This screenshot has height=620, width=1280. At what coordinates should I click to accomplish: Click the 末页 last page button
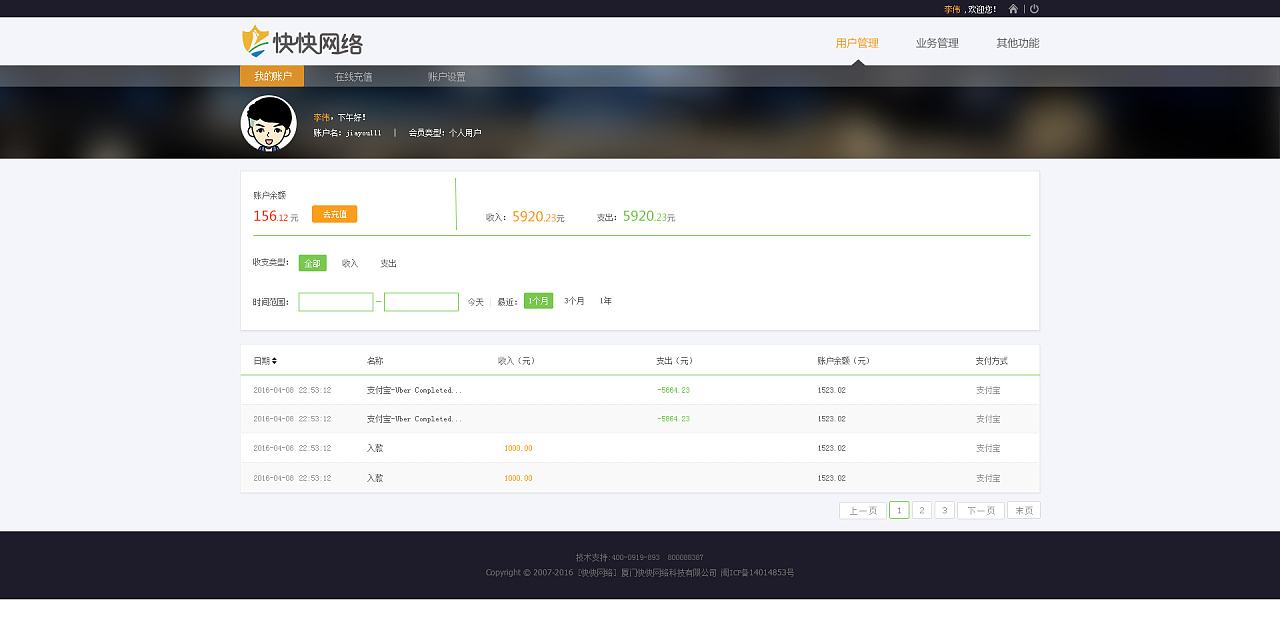click(x=1022, y=509)
